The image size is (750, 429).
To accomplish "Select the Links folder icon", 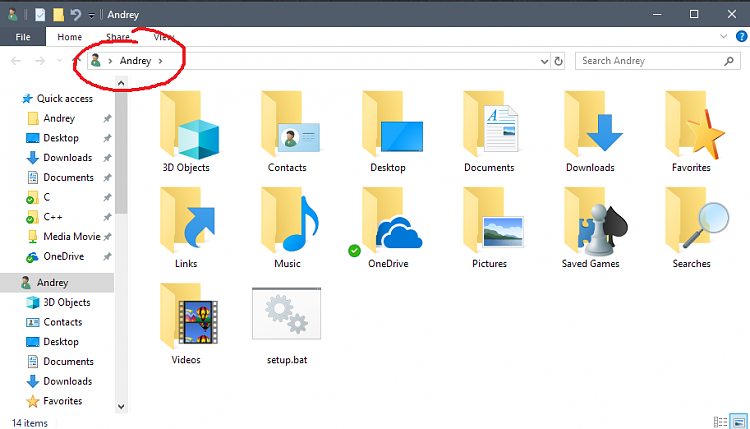I will (x=188, y=220).
